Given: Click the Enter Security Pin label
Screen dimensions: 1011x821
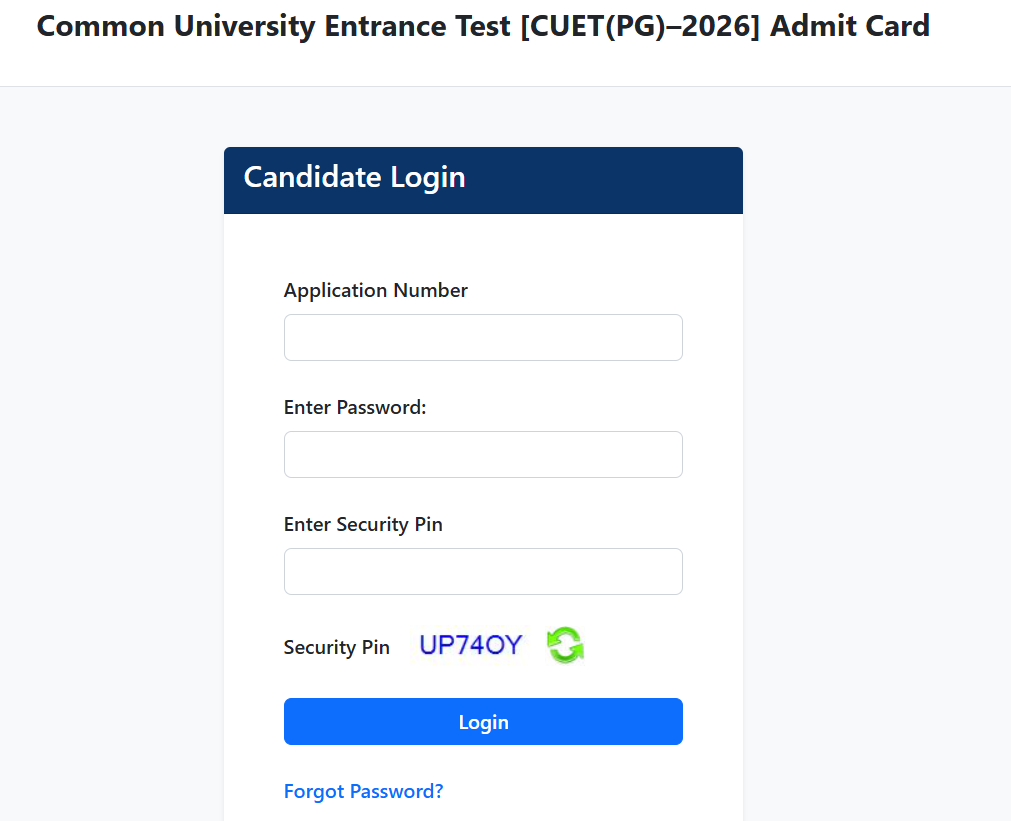Looking at the screenshot, I should [x=362, y=524].
